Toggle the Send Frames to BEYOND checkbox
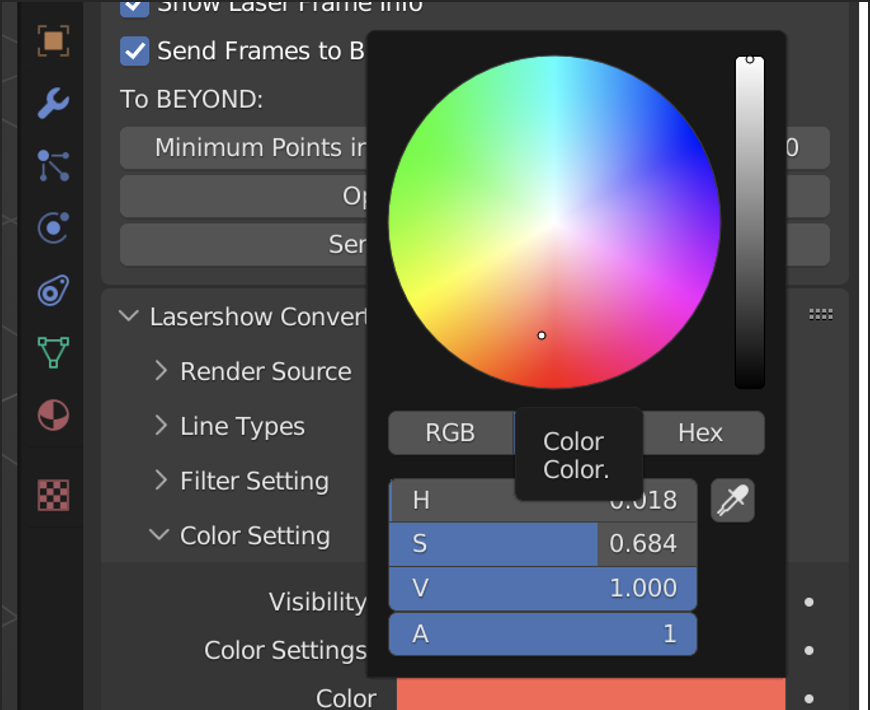Screen dimensions: 870x710 135,51
